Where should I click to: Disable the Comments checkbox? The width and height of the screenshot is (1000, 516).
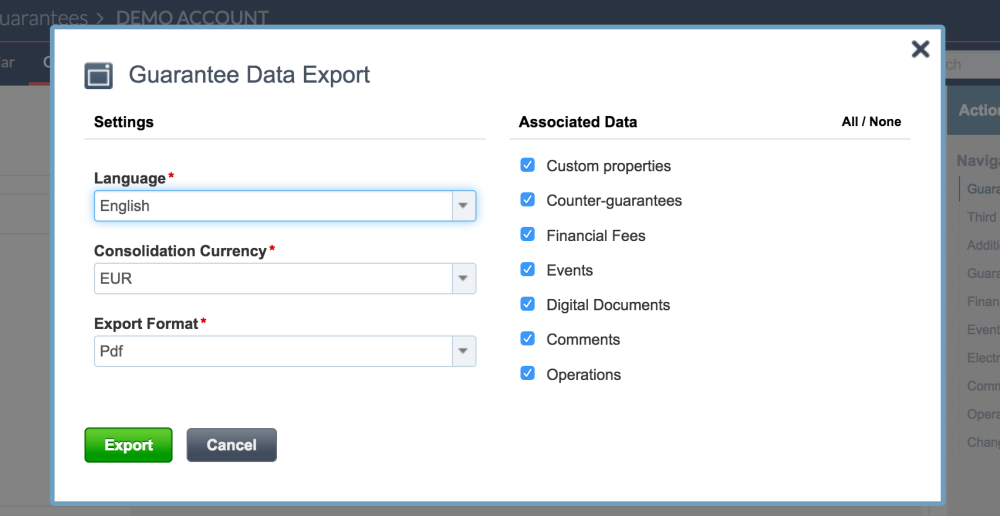tap(527, 338)
